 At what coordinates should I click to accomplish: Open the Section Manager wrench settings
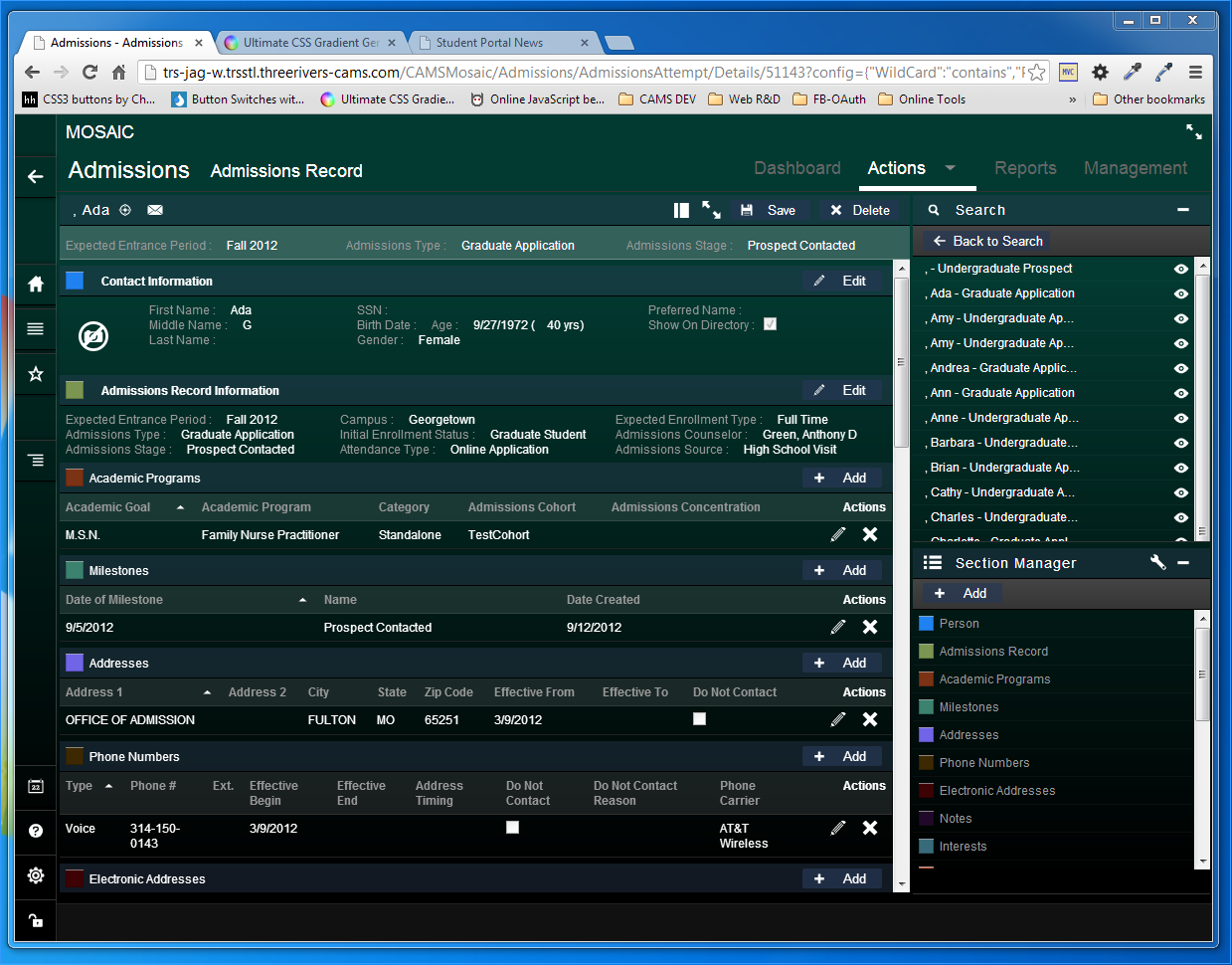[x=1157, y=562]
